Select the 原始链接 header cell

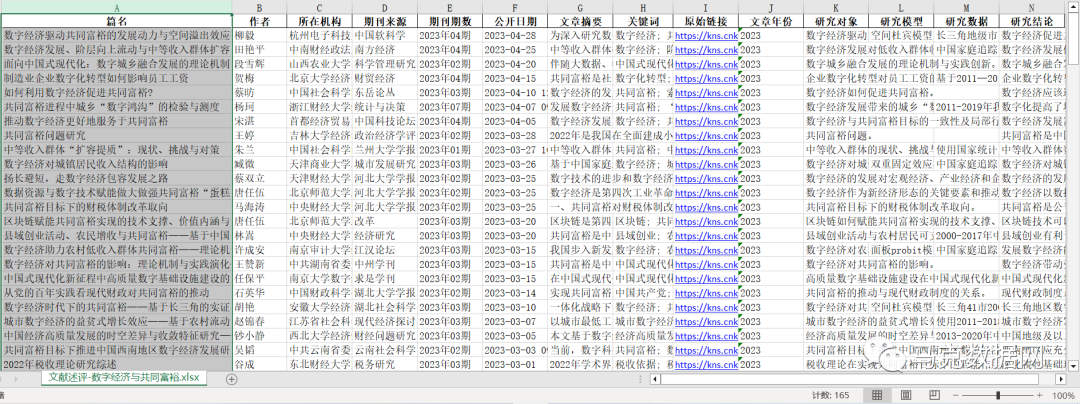[x=706, y=21]
